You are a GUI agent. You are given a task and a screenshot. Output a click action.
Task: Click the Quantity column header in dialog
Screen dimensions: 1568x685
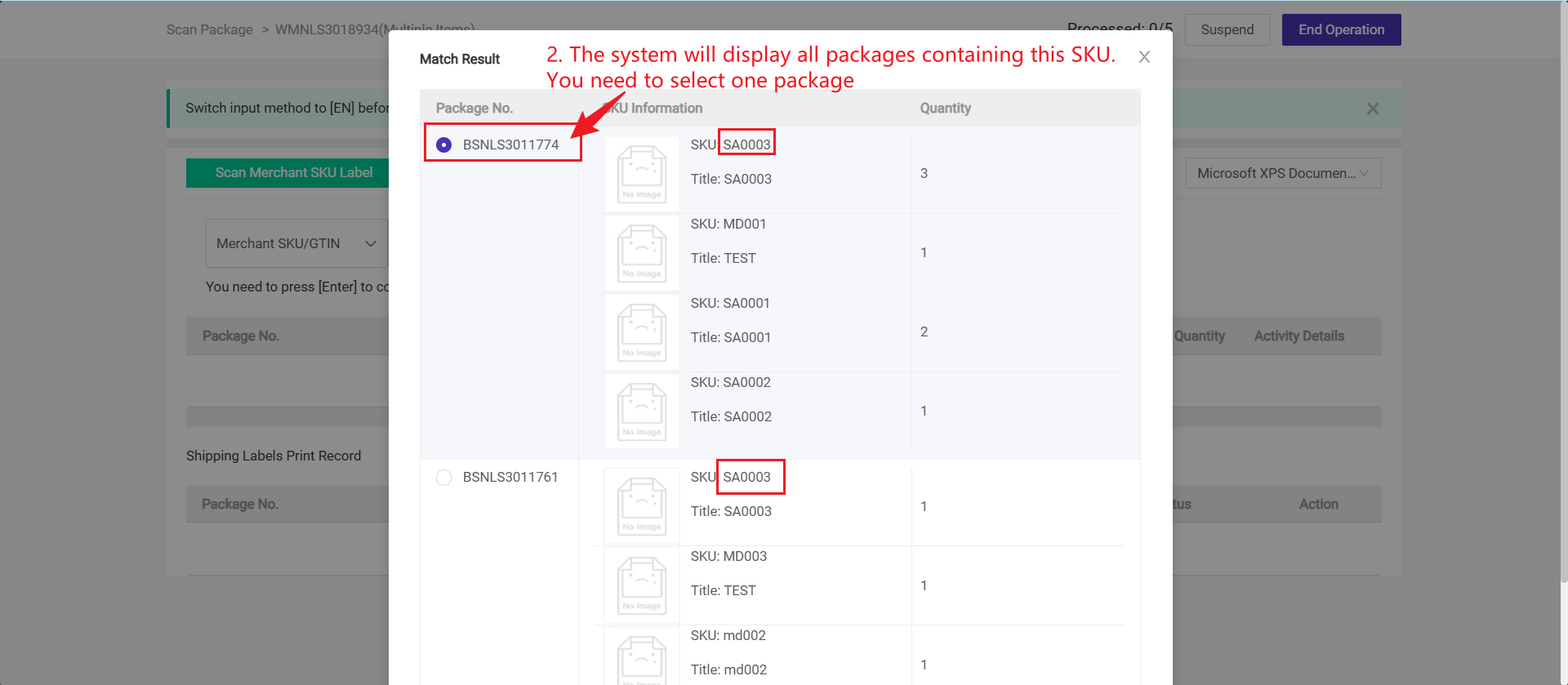point(946,108)
